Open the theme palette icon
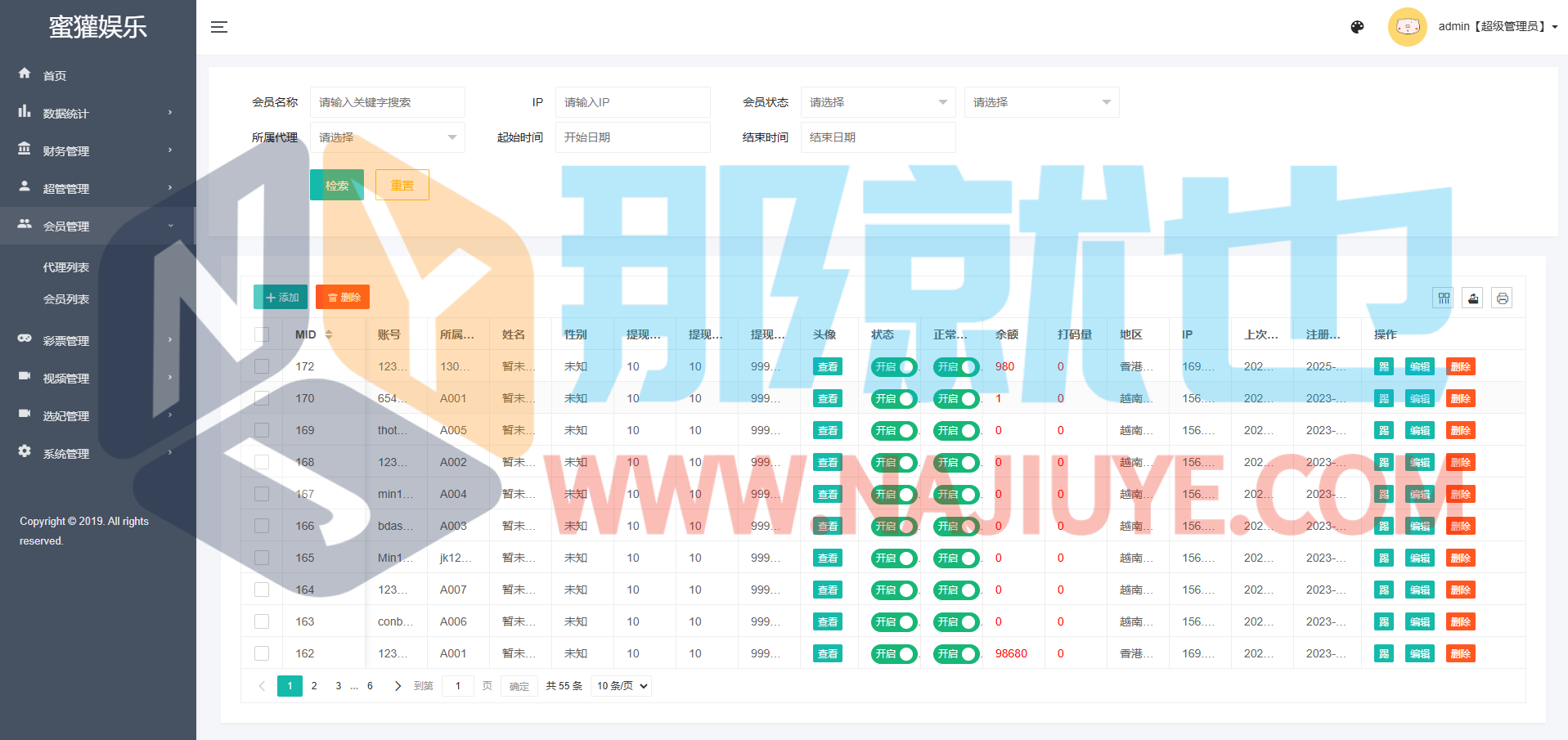1568x740 pixels. point(1357,27)
